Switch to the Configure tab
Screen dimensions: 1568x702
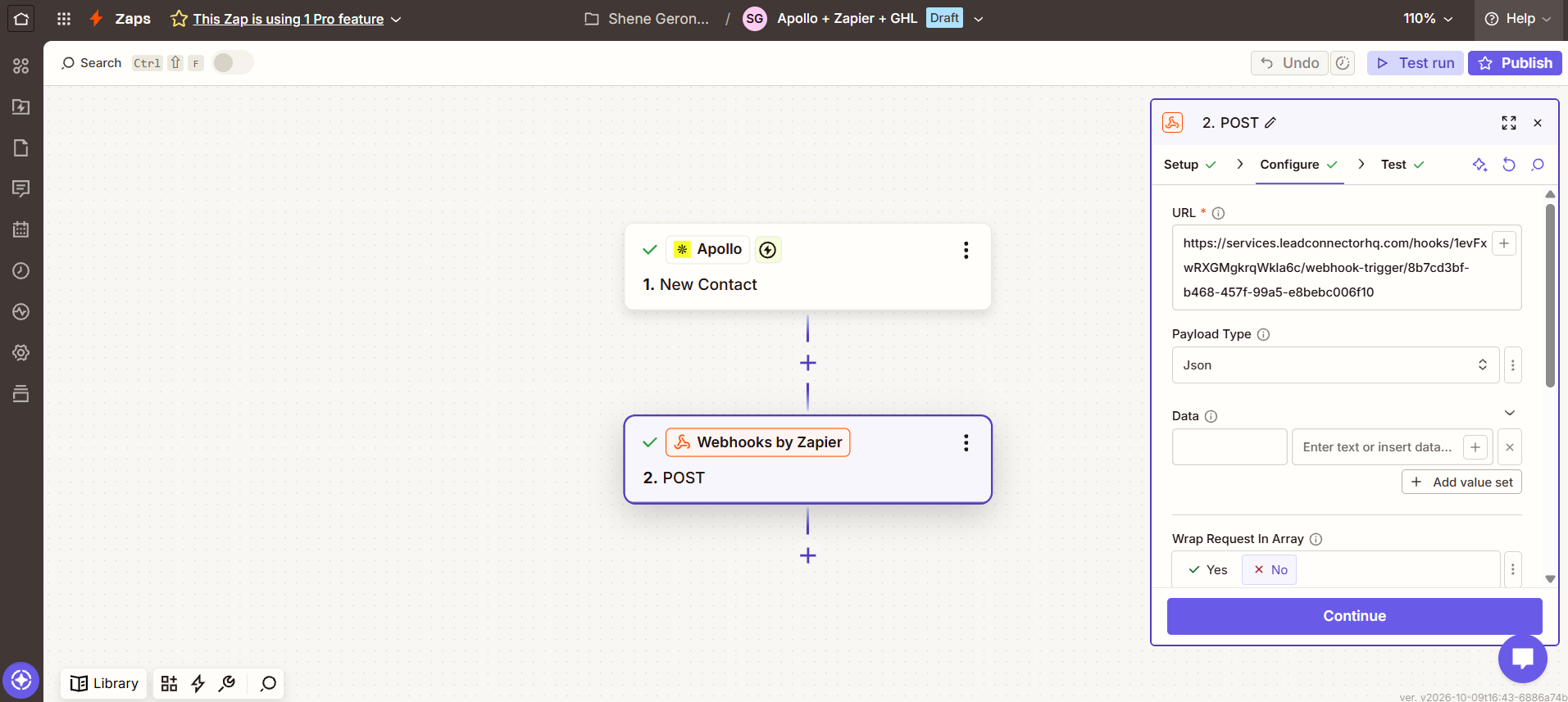tap(1299, 165)
